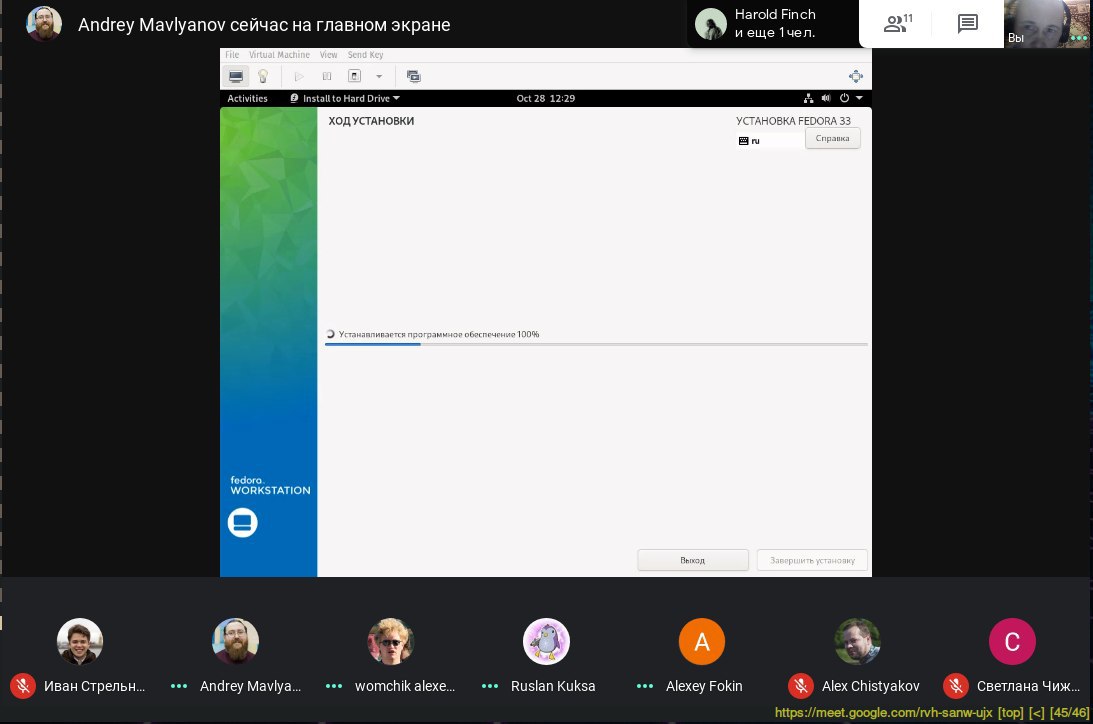This screenshot has height=724, width=1093.
Task: Click audio dots icon beside Andrey Mavlya...
Action: coord(179,686)
